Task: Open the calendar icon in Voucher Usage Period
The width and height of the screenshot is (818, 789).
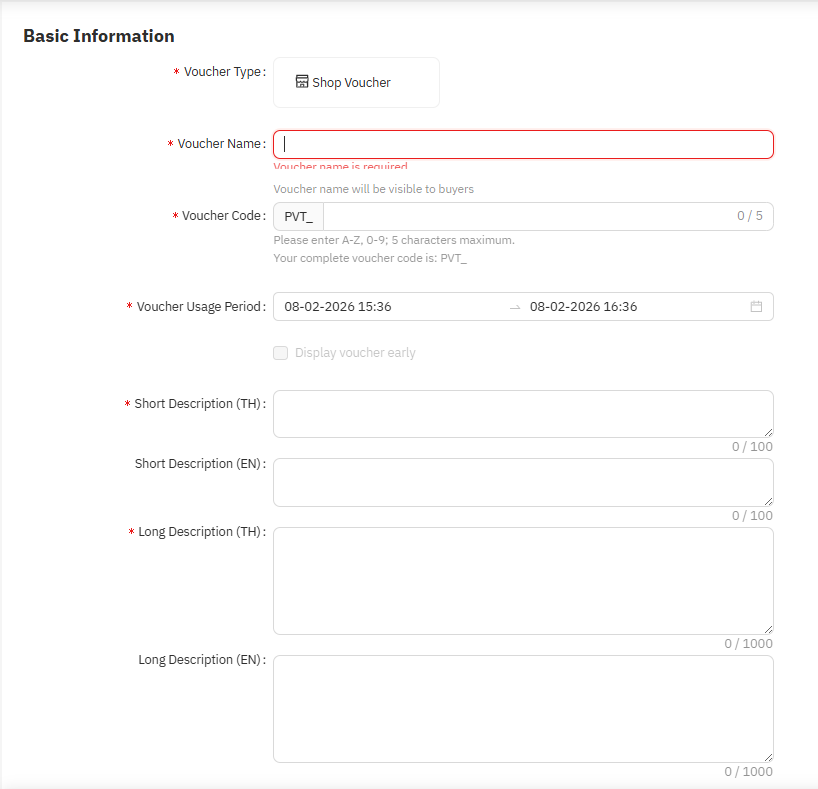Action: (x=756, y=307)
